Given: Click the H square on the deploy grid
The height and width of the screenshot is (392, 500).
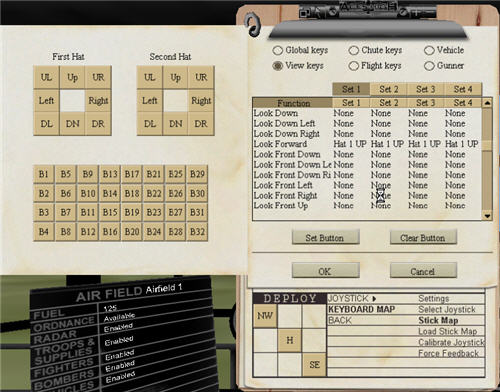Looking at the screenshot, I should pos(290,340).
